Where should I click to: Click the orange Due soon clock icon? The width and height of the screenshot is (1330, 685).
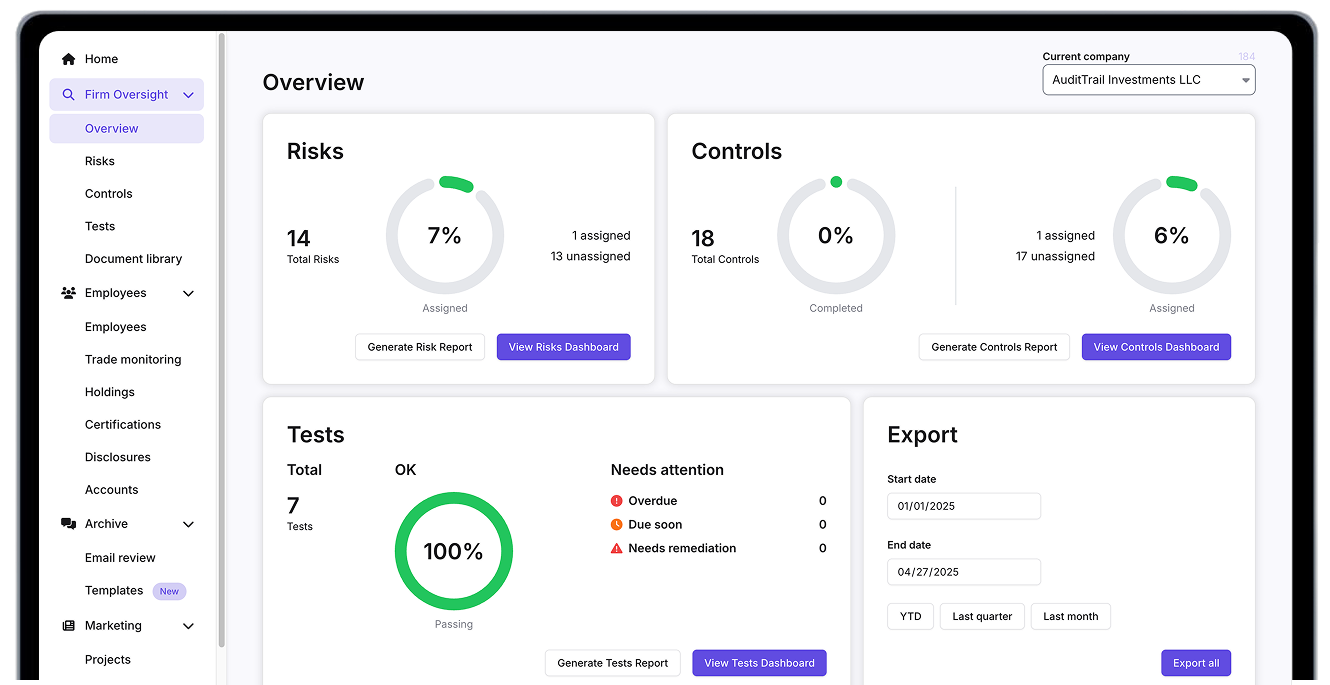[616, 525]
